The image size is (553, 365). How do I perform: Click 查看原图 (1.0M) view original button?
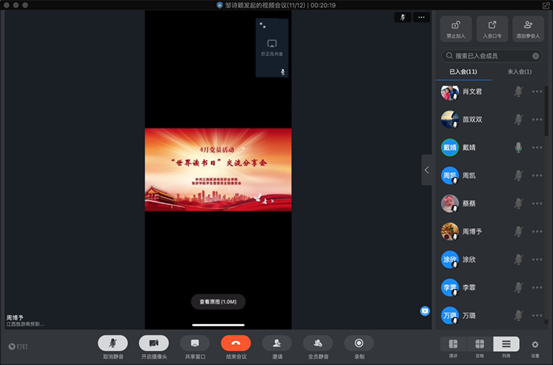[x=218, y=302]
